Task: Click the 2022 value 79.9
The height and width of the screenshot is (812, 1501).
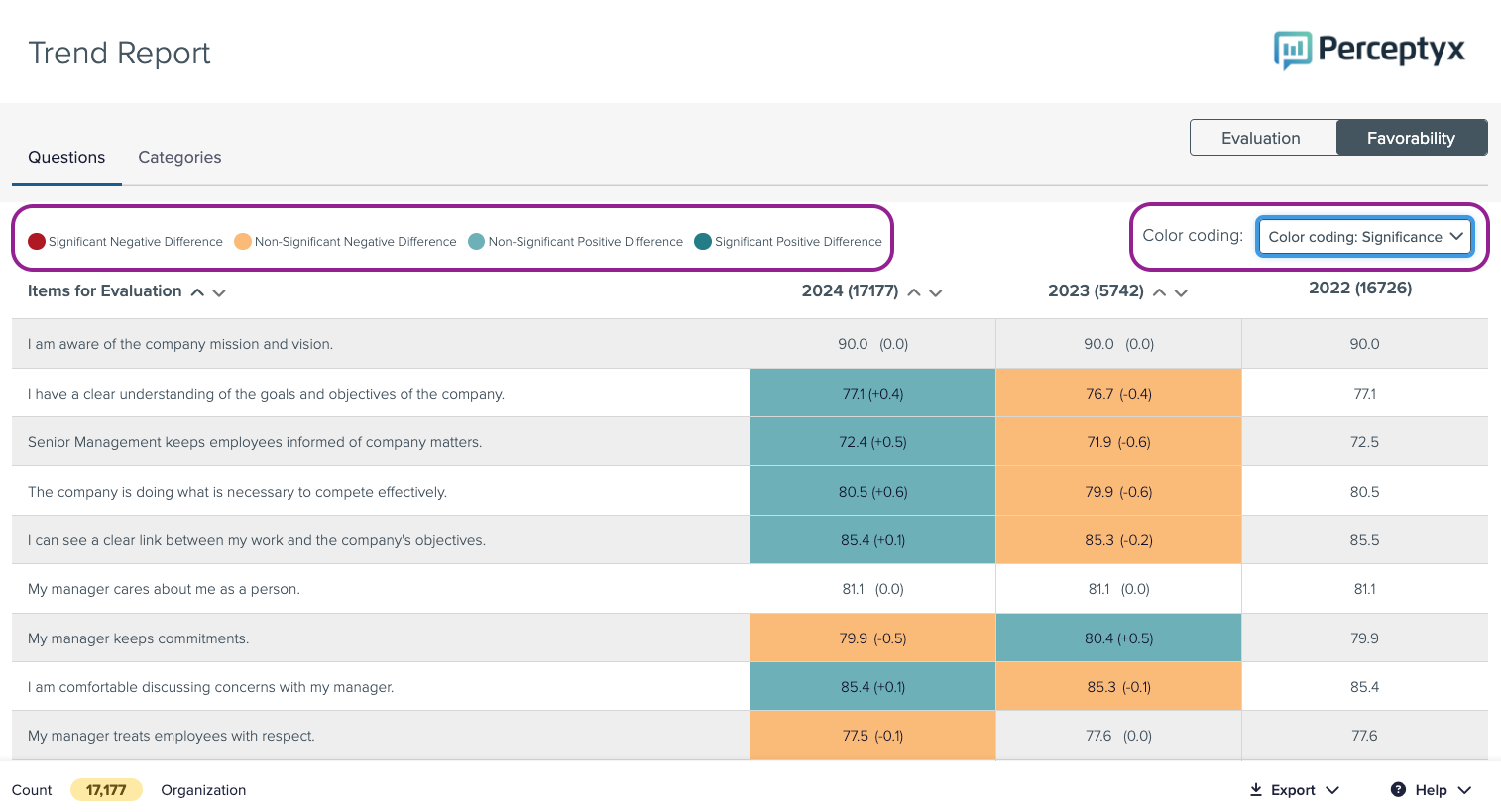Action: click(x=1364, y=638)
